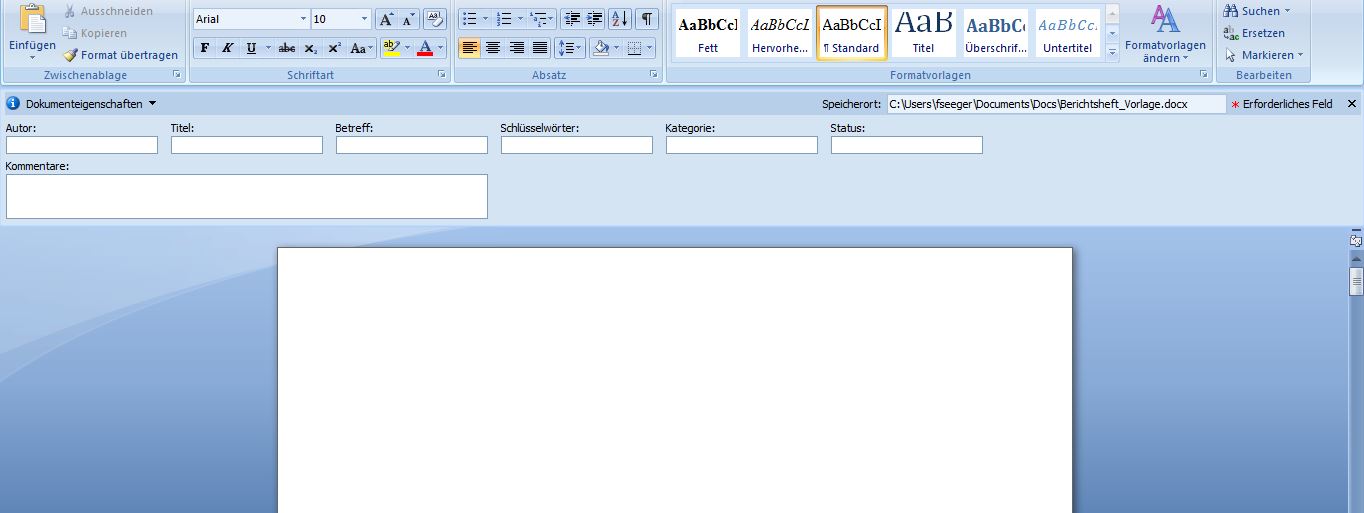The image size is (1364, 513).
Task: Select align left
Action: pyautogui.click(x=470, y=48)
